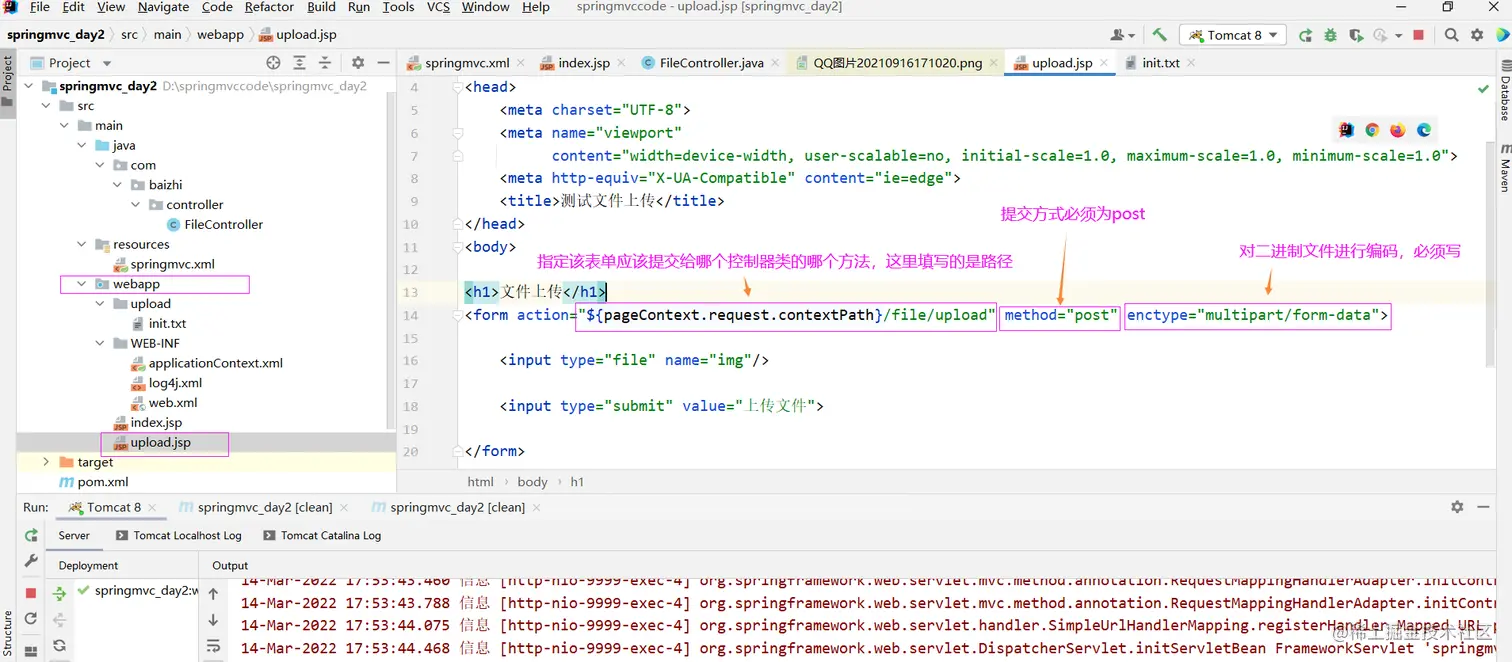Collapse the java folder chevron
This screenshot has height=662, width=1512.
pos(82,145)
